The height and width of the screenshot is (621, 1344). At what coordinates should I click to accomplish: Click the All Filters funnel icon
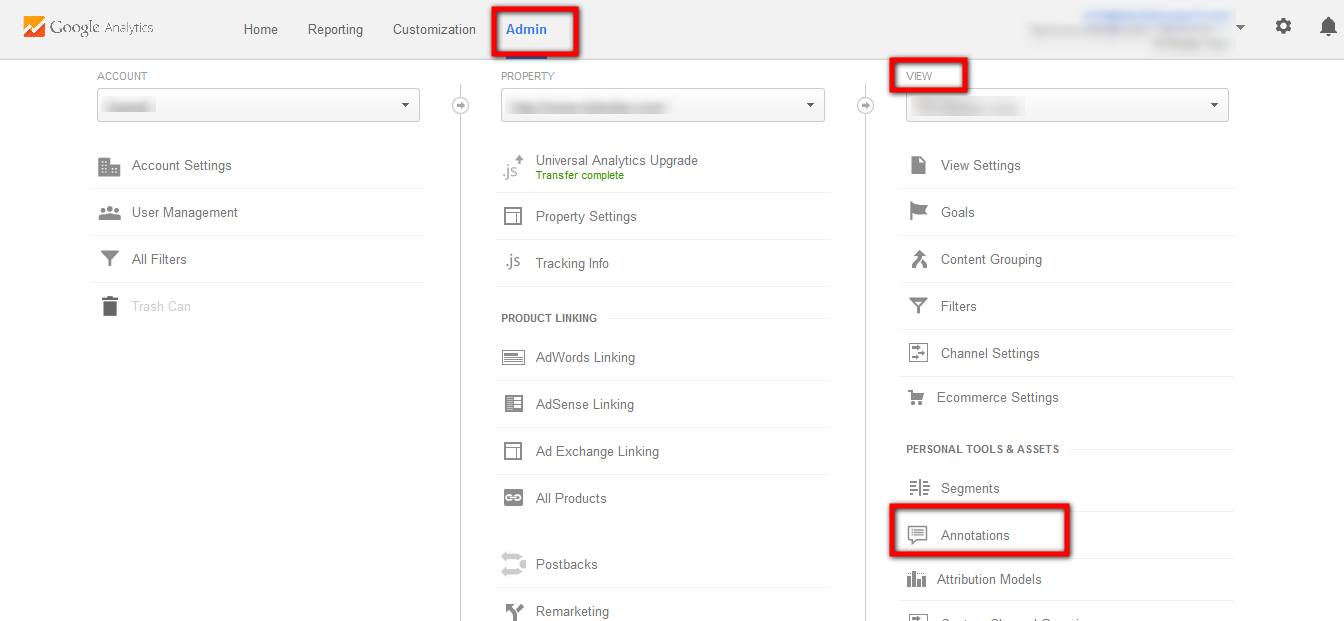click(x=109, y=260)
